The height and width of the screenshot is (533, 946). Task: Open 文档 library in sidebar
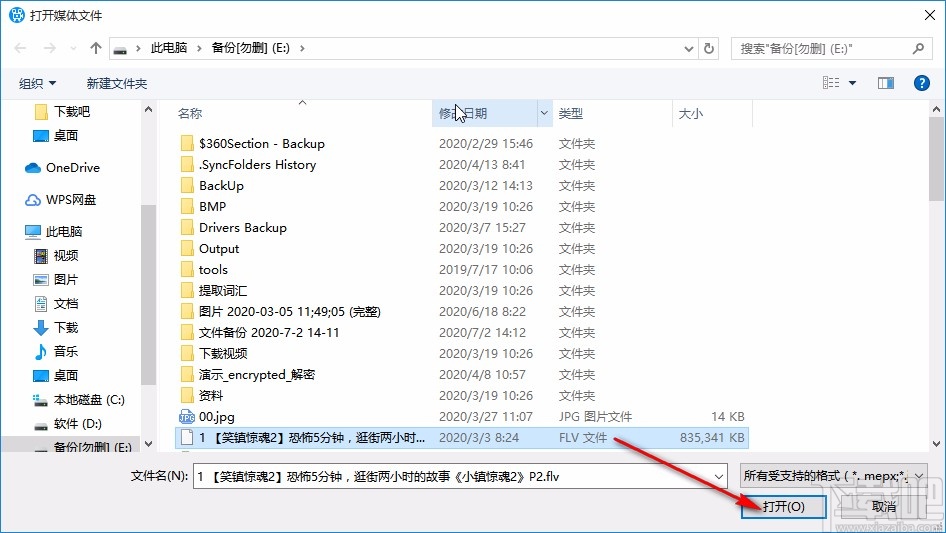coord(56,304)
